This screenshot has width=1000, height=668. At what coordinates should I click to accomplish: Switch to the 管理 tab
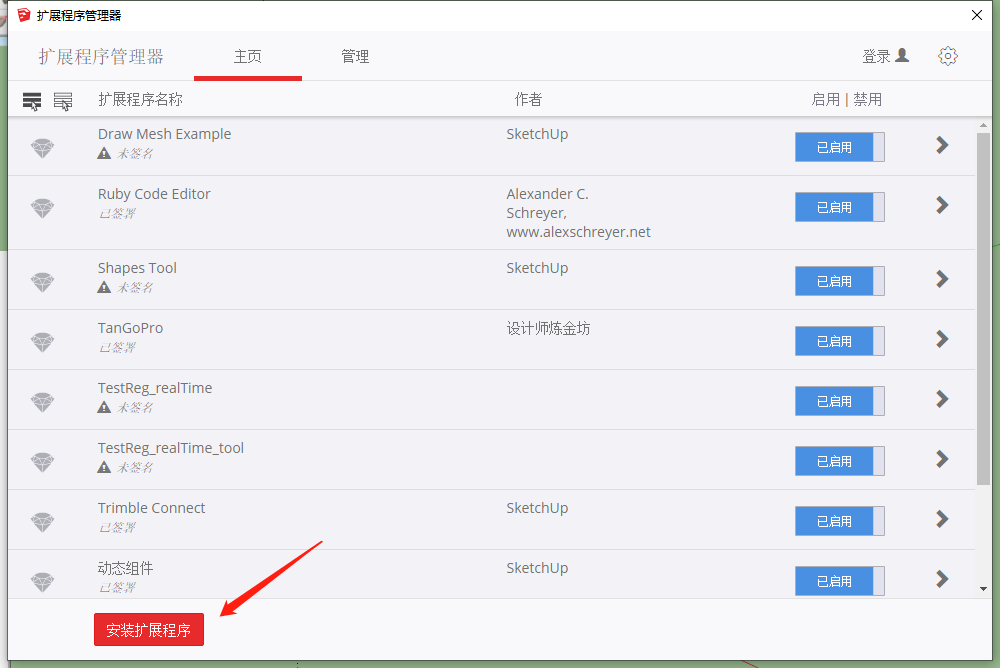coord(355,57)
